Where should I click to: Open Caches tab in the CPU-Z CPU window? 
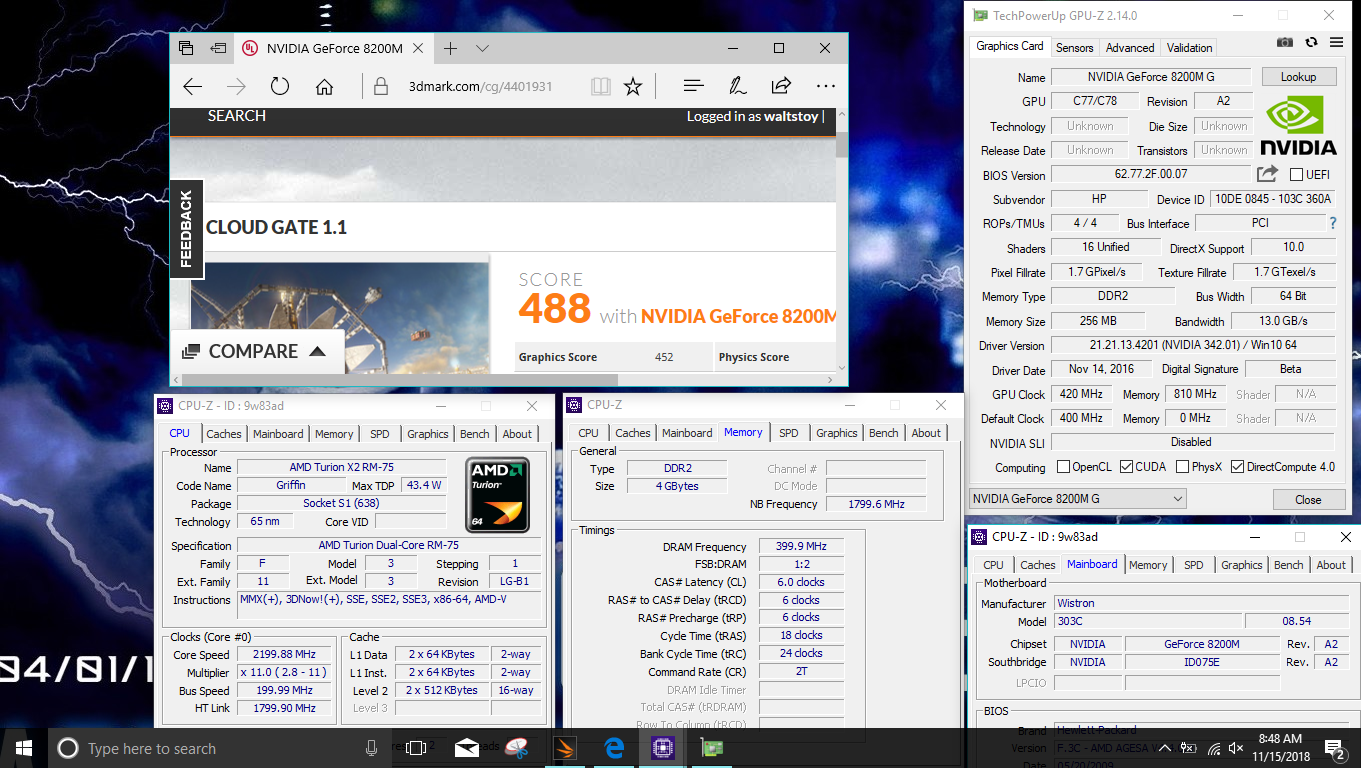pyautogui.click(x=224, y=434)
